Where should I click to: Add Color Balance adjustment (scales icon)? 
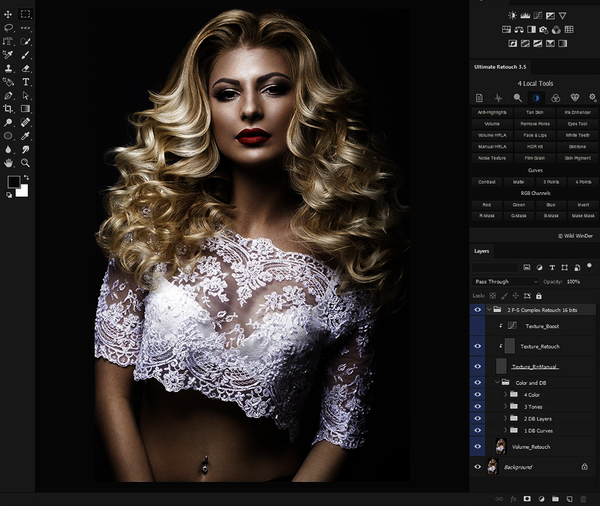[519, 29]
